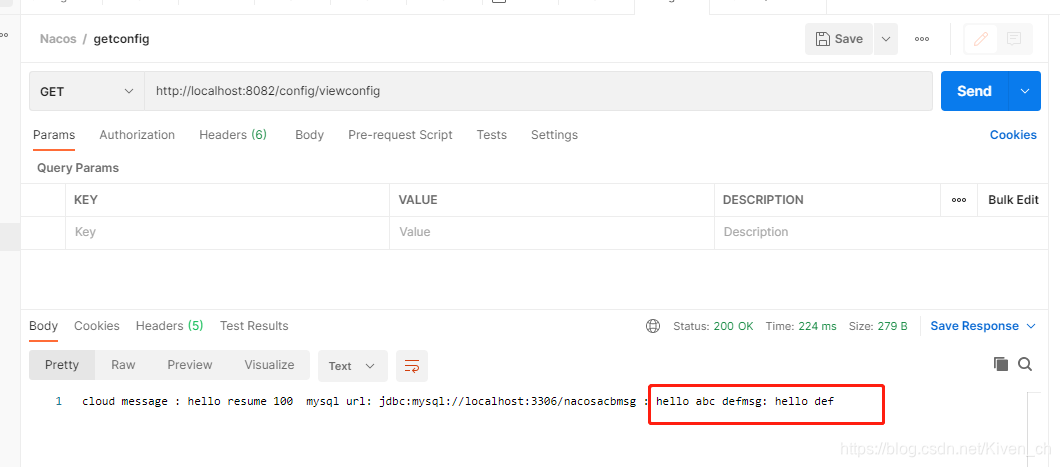Image resolution: width=1060 pixels, height=467 pixels.
Task: Click the Status 200 OK text
Action: point(713,326)
